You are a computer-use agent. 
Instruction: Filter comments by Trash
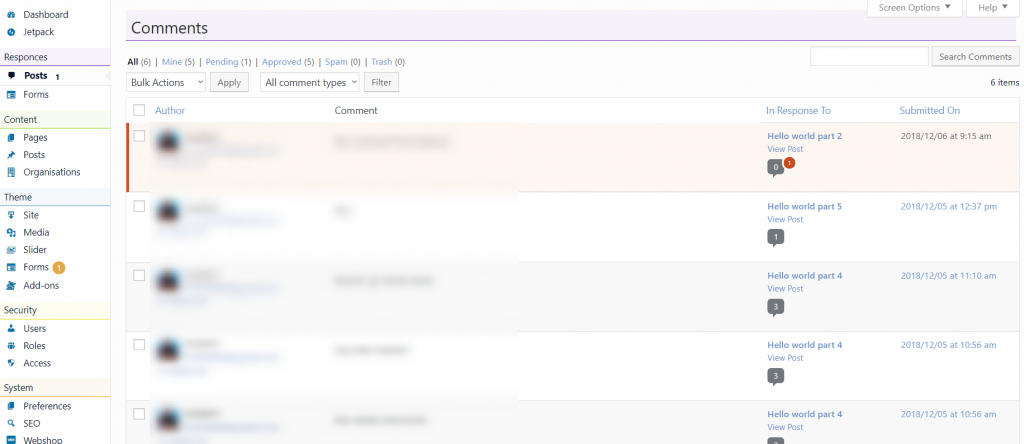point(382,62)
